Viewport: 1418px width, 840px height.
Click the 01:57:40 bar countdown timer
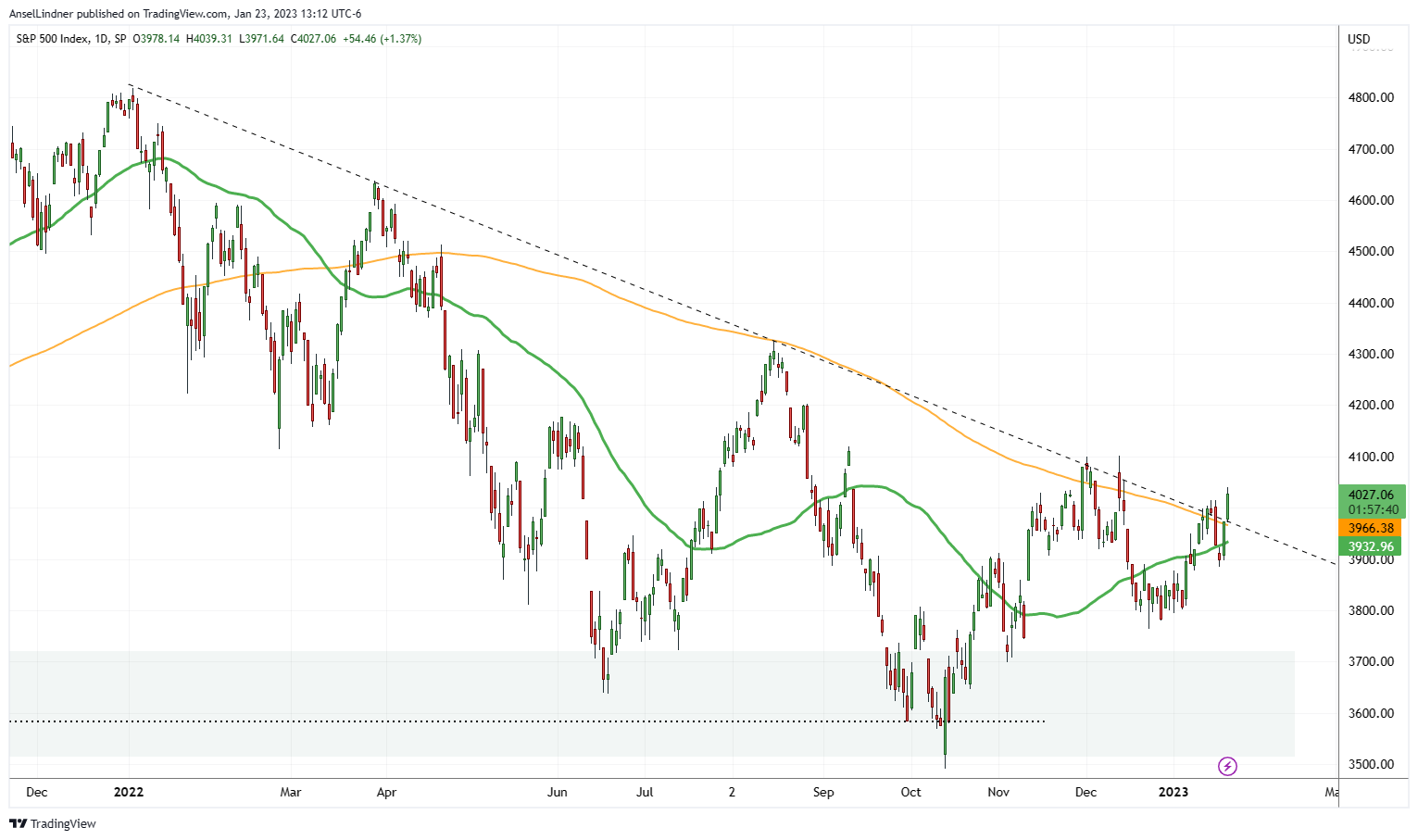click(x=1371, y=510)
